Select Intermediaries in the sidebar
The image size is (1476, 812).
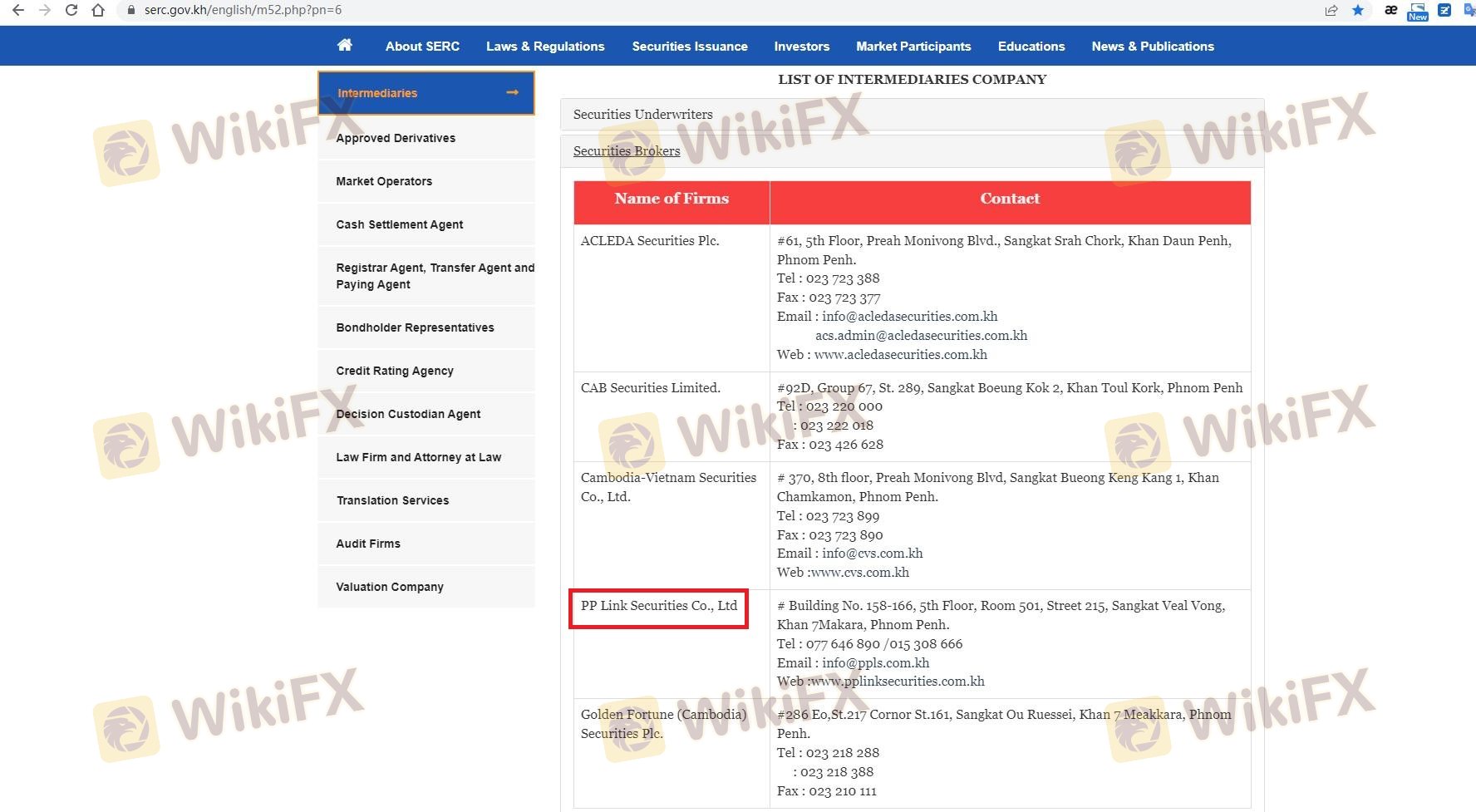426,93
